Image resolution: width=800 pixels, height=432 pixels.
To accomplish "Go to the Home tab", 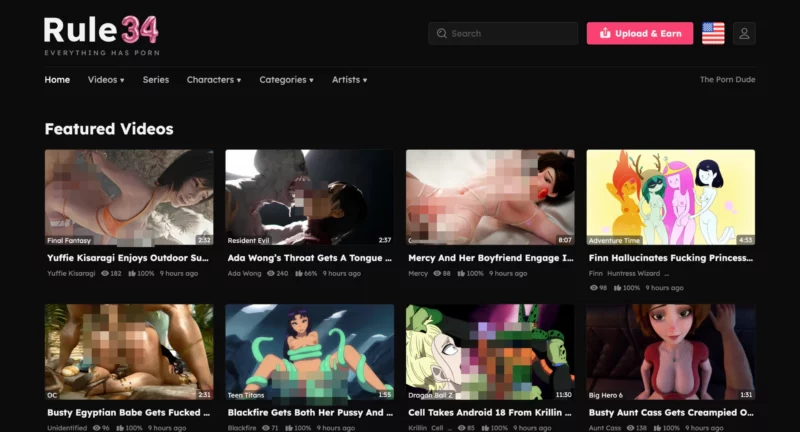I will pyautogui.click(x=57, y=80).
